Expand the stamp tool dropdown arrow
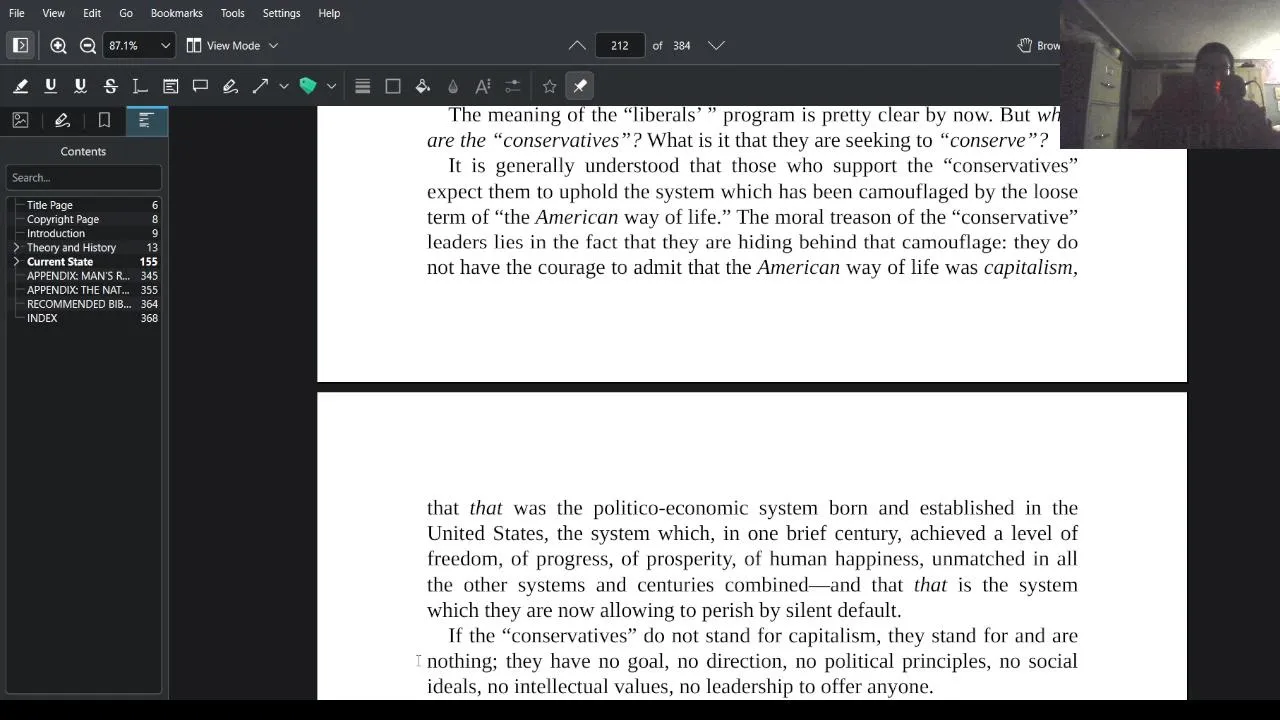This screenshot has width=1280, height=720. pyautogui.click(x=331, y=86)
